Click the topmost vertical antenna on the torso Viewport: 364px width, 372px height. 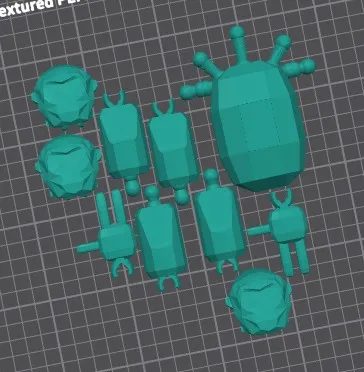[x=238, y=43]
